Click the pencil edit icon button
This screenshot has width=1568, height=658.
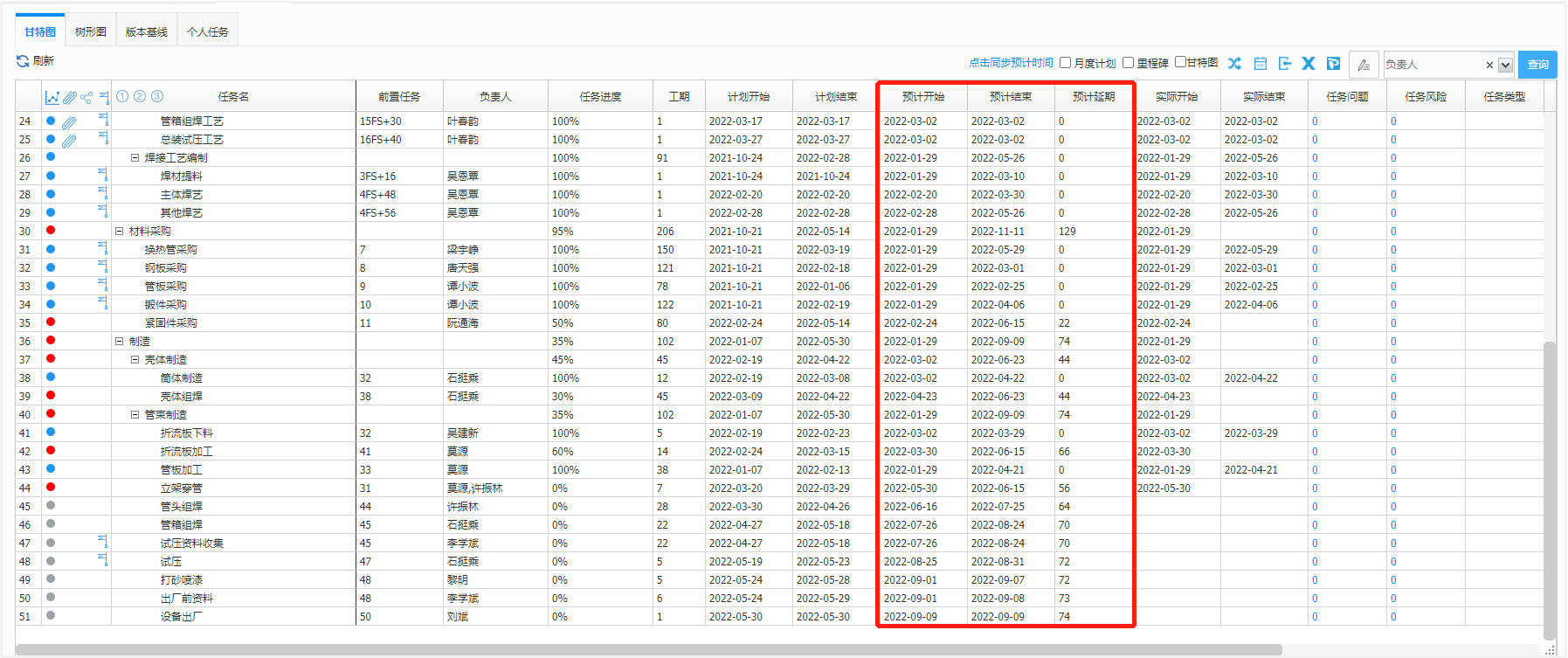[1364, 65]
